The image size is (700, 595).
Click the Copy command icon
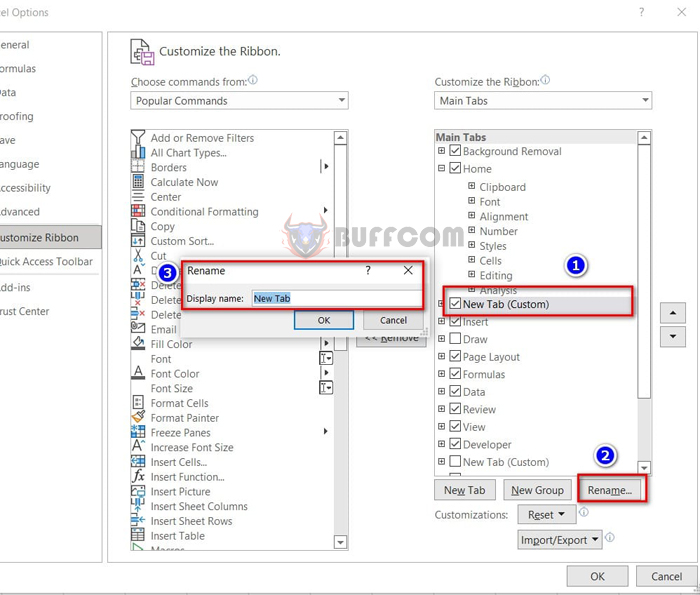(138, 225)
